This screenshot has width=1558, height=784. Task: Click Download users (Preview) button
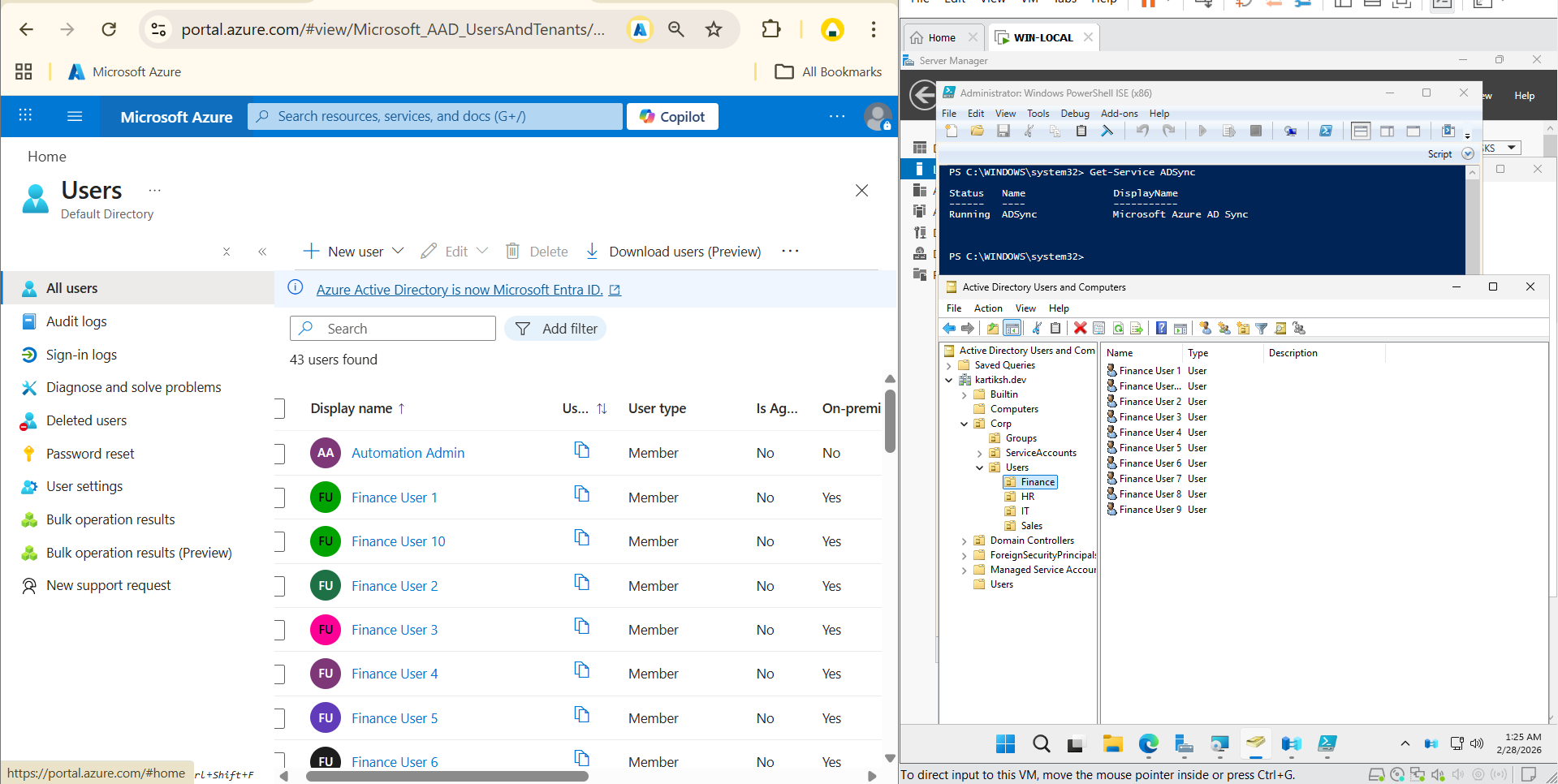(673, 252)
